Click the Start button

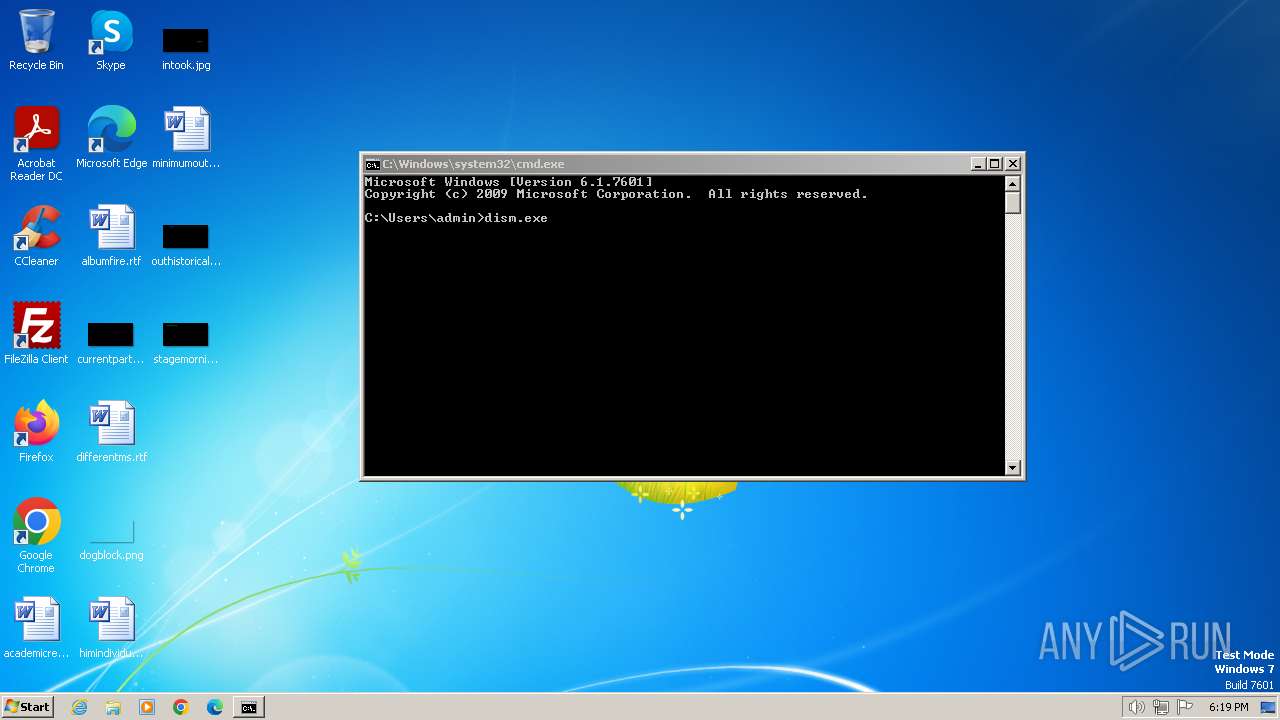click(27, 706)
